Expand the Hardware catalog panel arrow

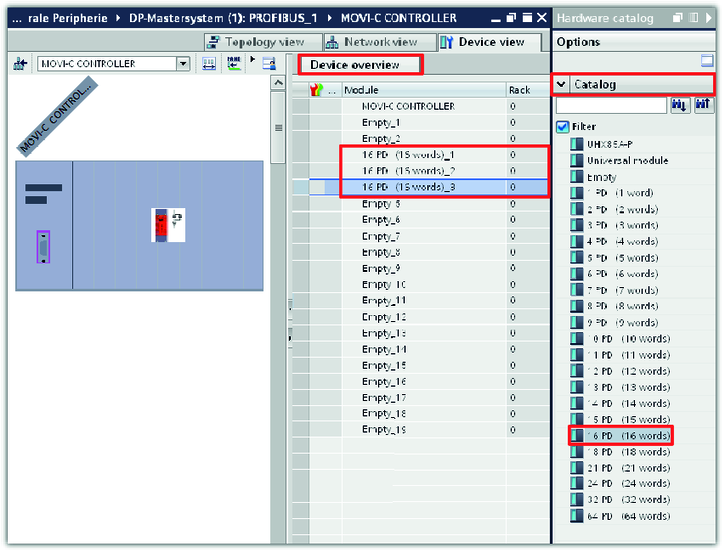tap(707, 18)
